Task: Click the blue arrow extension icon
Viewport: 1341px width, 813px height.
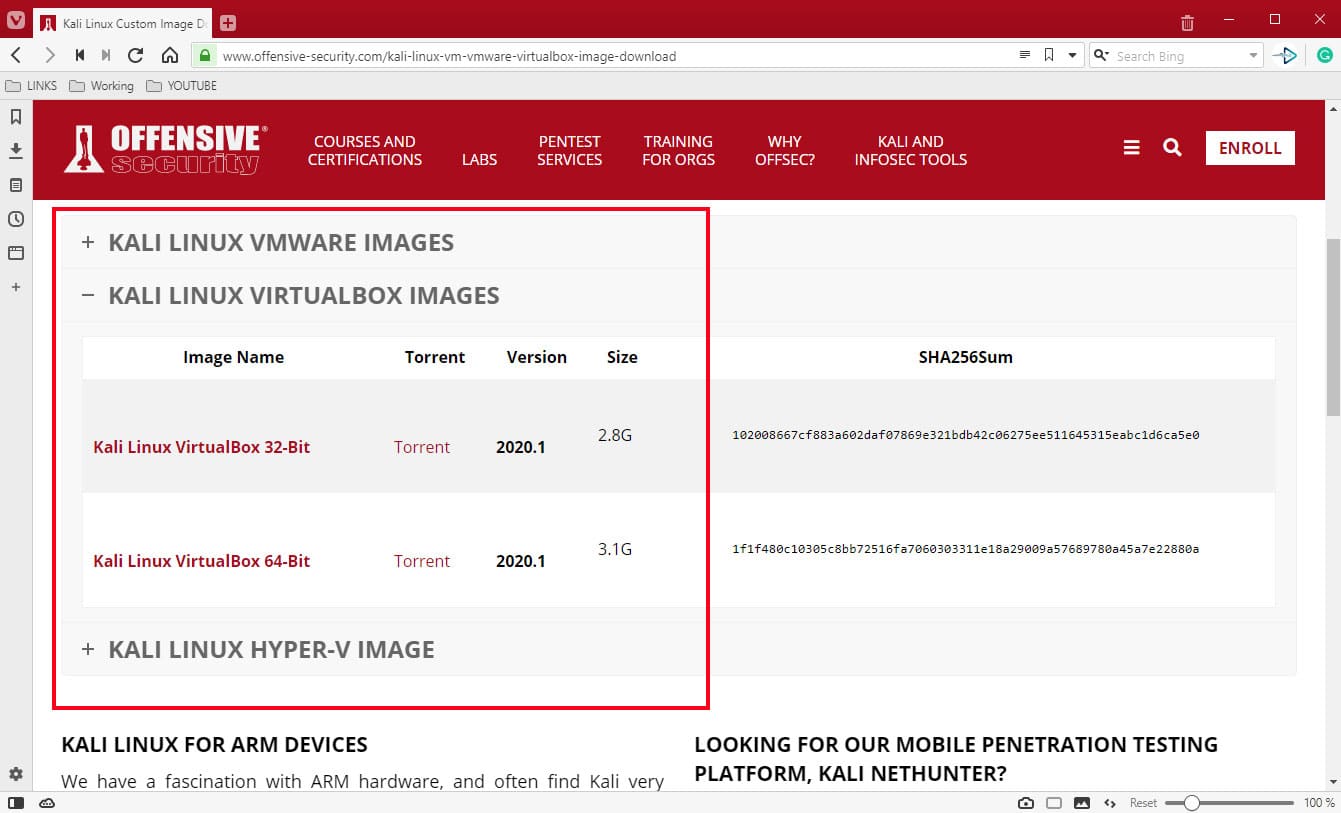Action: point(1286,55)
